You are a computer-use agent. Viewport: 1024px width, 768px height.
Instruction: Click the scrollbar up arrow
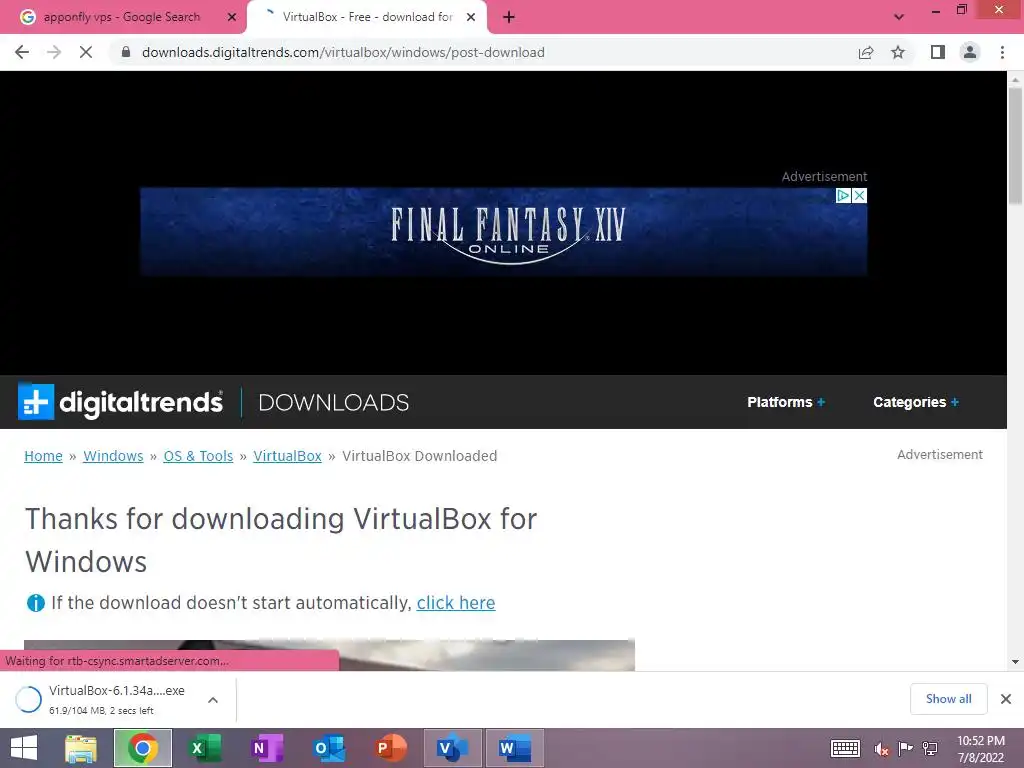1015,80
